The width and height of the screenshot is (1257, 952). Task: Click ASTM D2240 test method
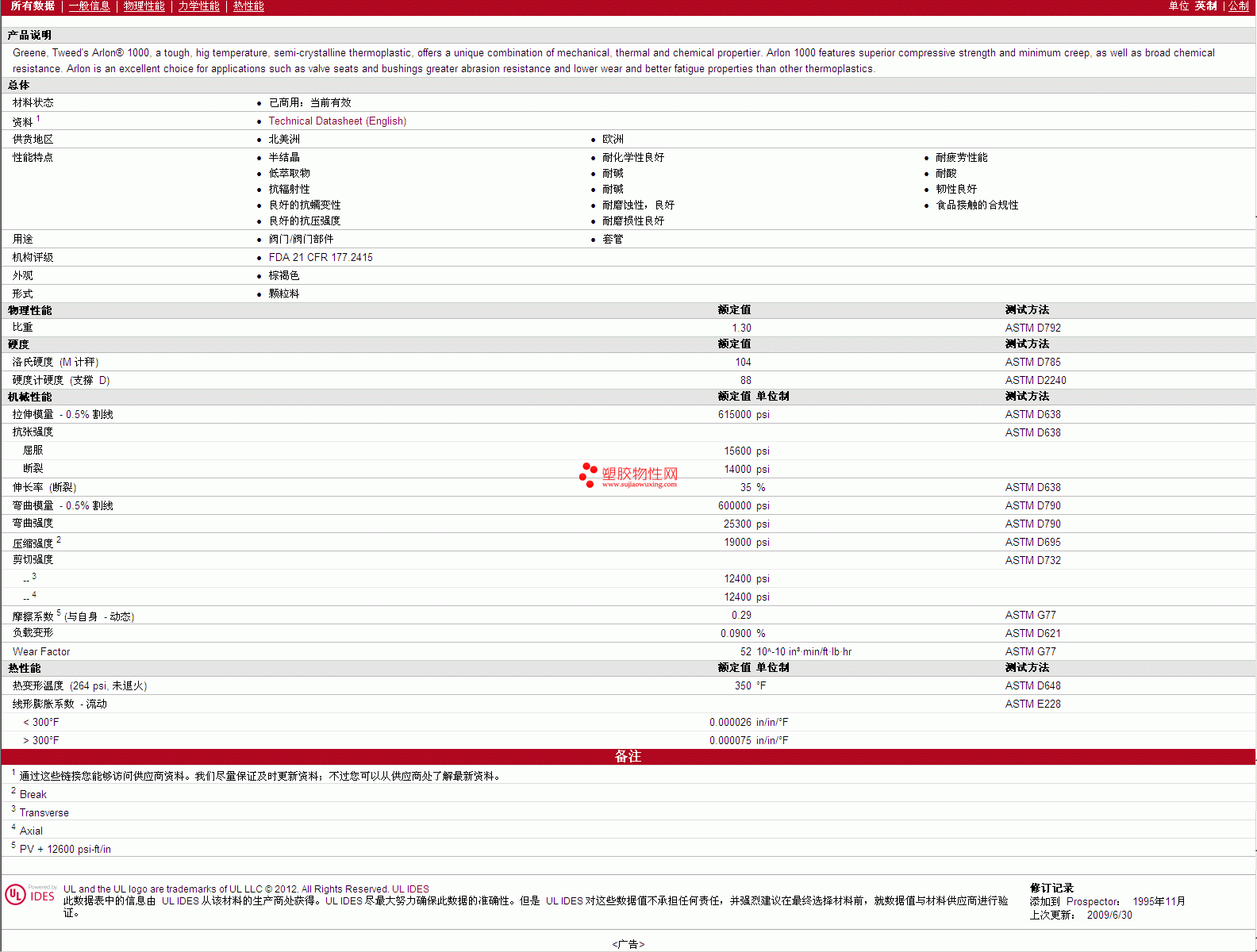[x=1036, y=381]
